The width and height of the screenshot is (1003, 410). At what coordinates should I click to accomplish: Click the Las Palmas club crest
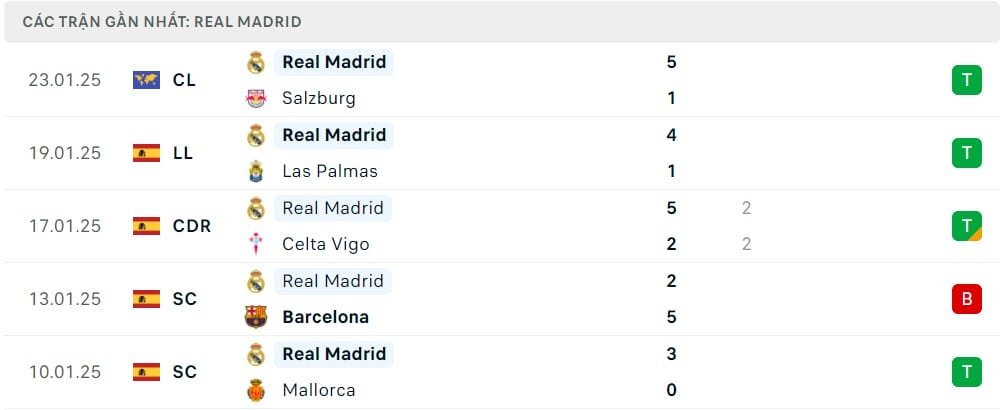point(256,171)
